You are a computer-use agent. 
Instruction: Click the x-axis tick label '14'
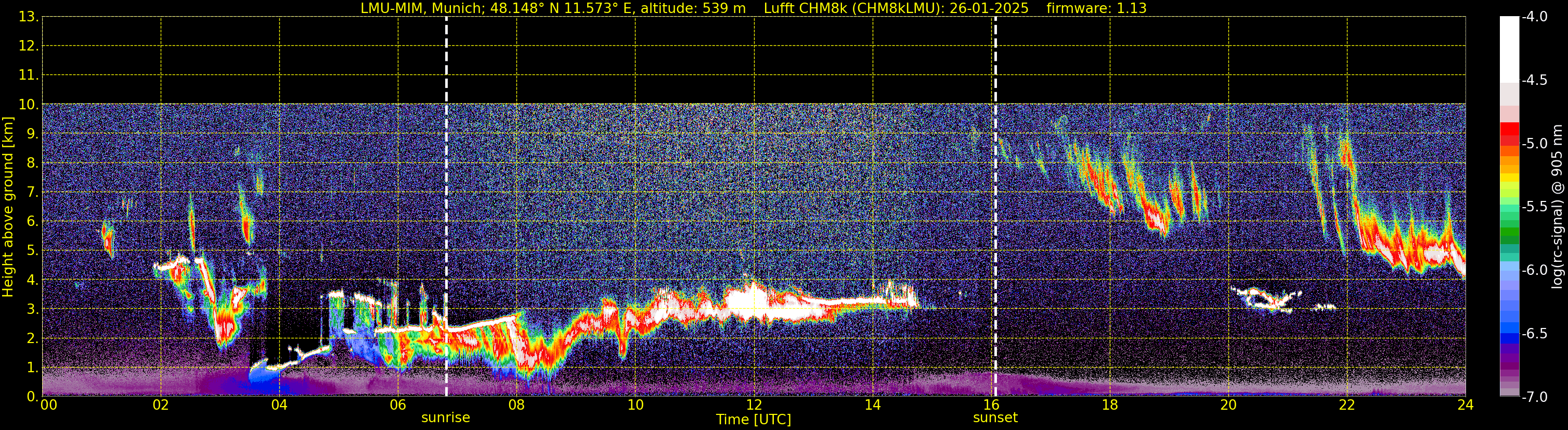tap(873, 405)
